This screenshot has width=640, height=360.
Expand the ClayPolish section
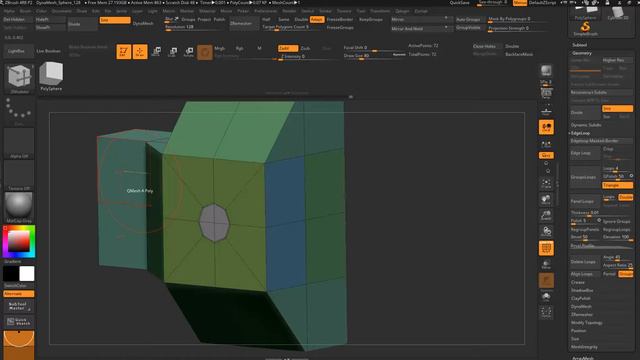coord(580,298)
